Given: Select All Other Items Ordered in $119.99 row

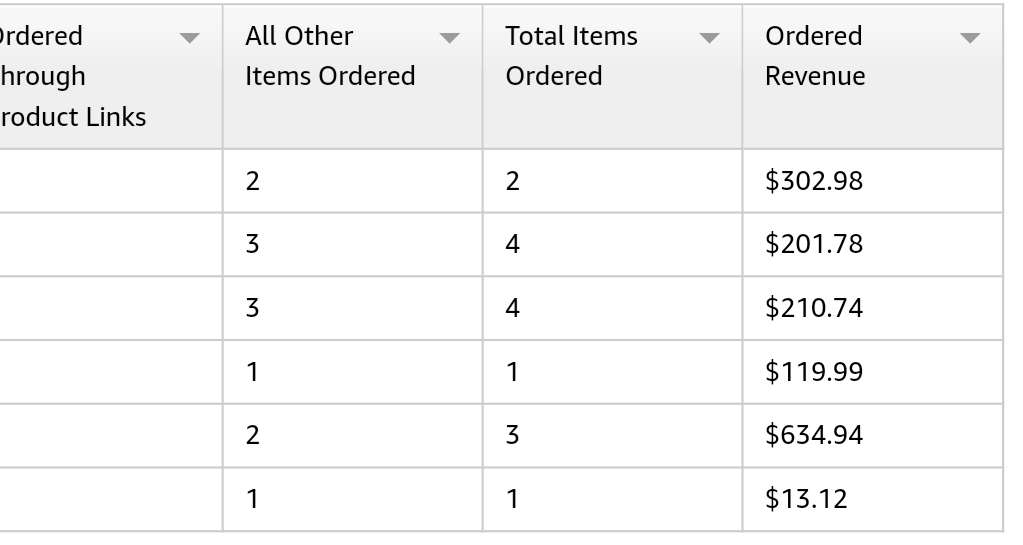Looking at the screenshot, I should (253, 372).
